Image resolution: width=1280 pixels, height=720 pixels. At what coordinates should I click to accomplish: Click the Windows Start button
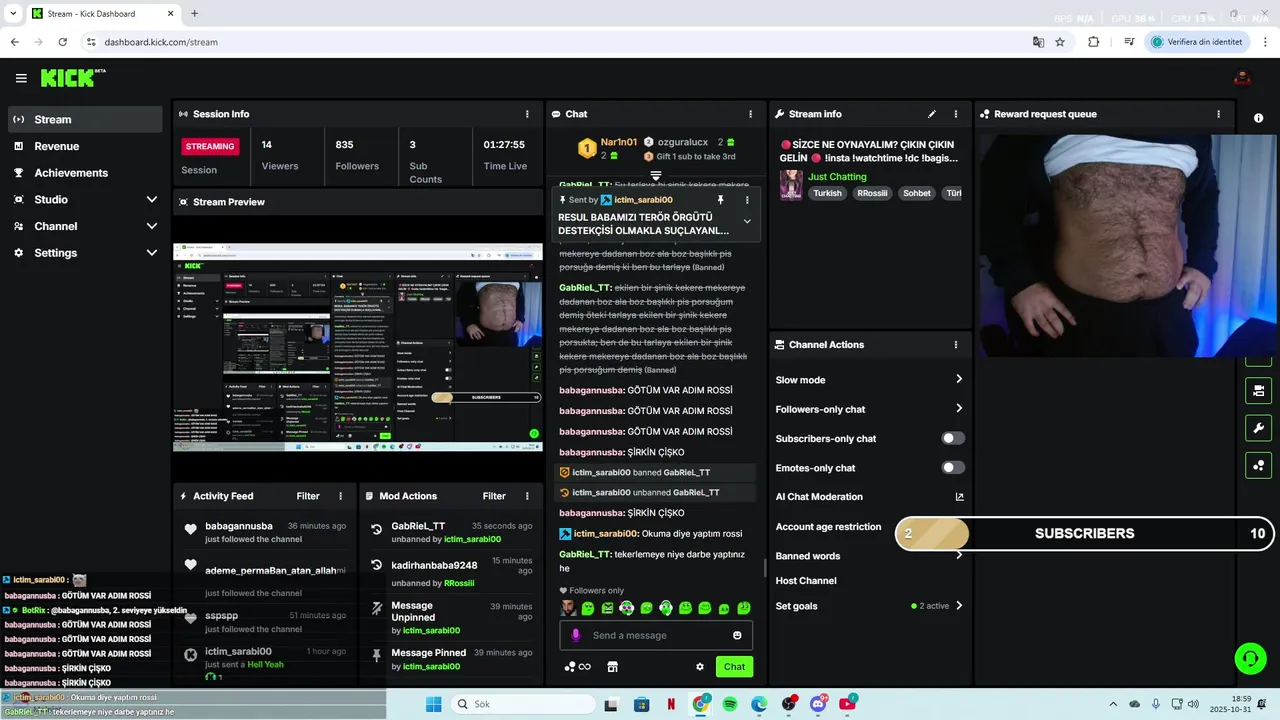(433, 704)
